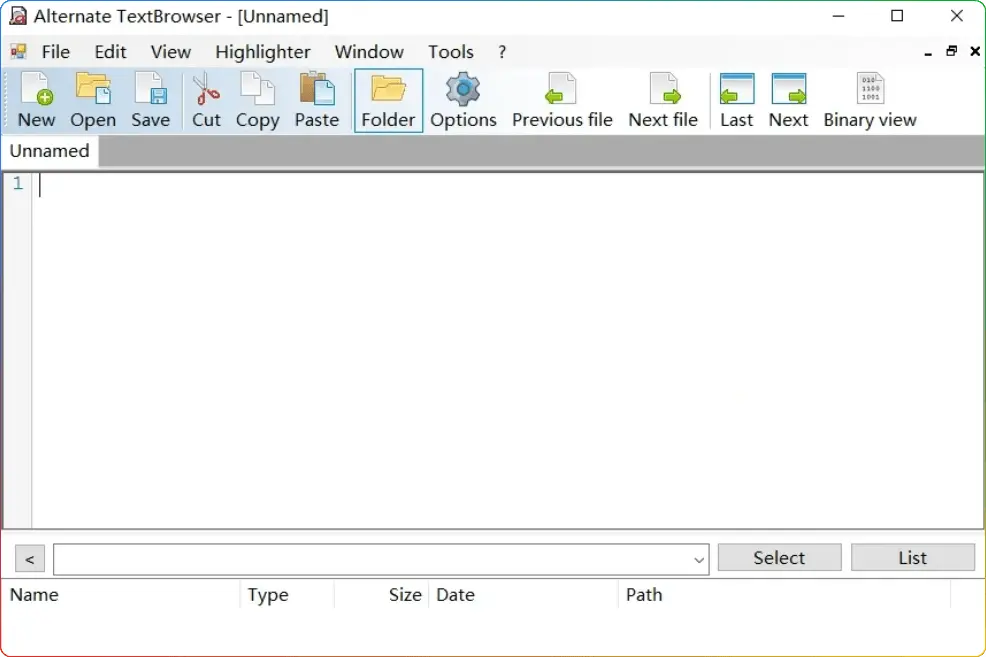986x657 pixels.
Task: Toggle Binary view mode
Action: pyautogui.click(x=870, y=101)
